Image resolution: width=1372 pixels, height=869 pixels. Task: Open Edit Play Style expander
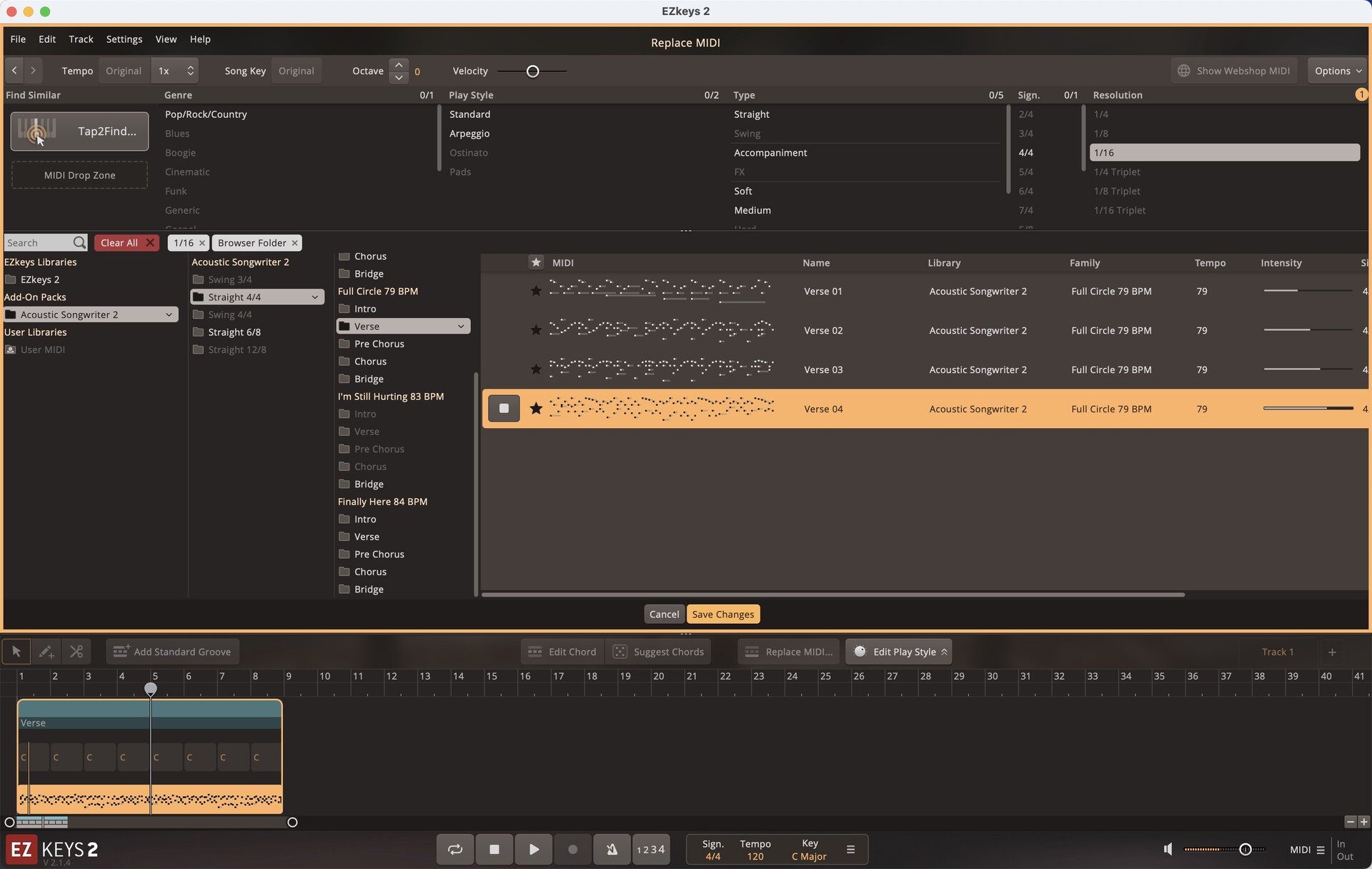[944, 651]
